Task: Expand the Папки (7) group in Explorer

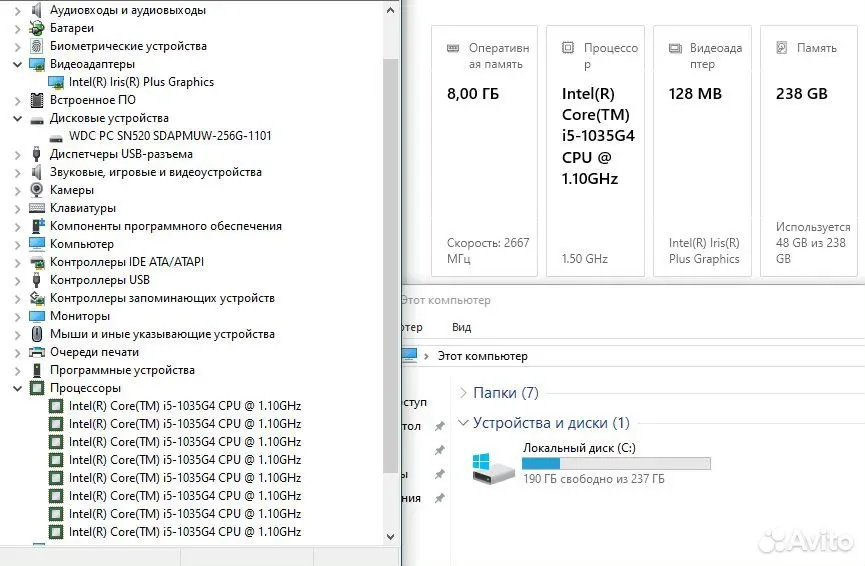Action: pos(463,393)
